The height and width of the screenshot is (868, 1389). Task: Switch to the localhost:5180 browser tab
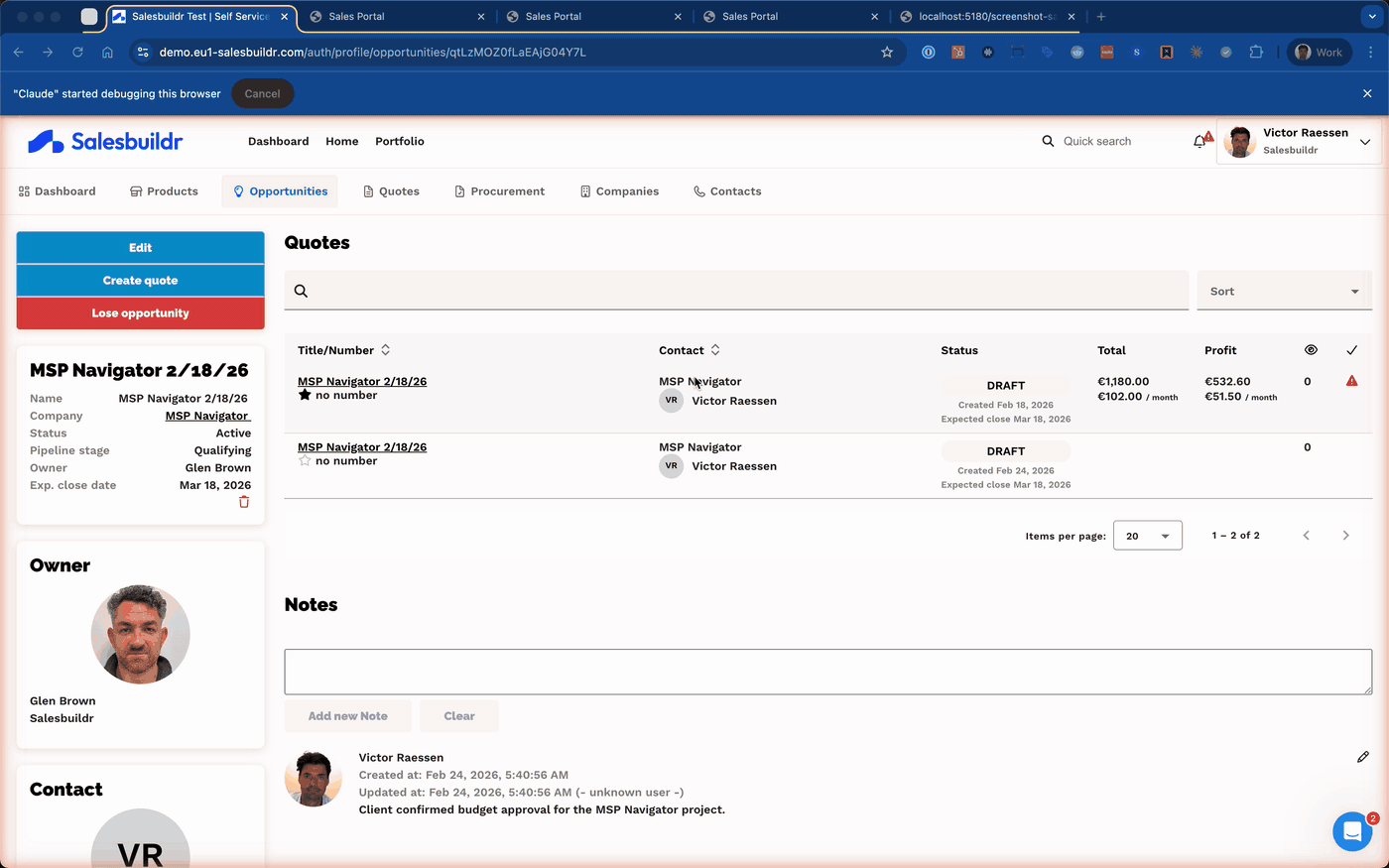[x=987, y=17]
